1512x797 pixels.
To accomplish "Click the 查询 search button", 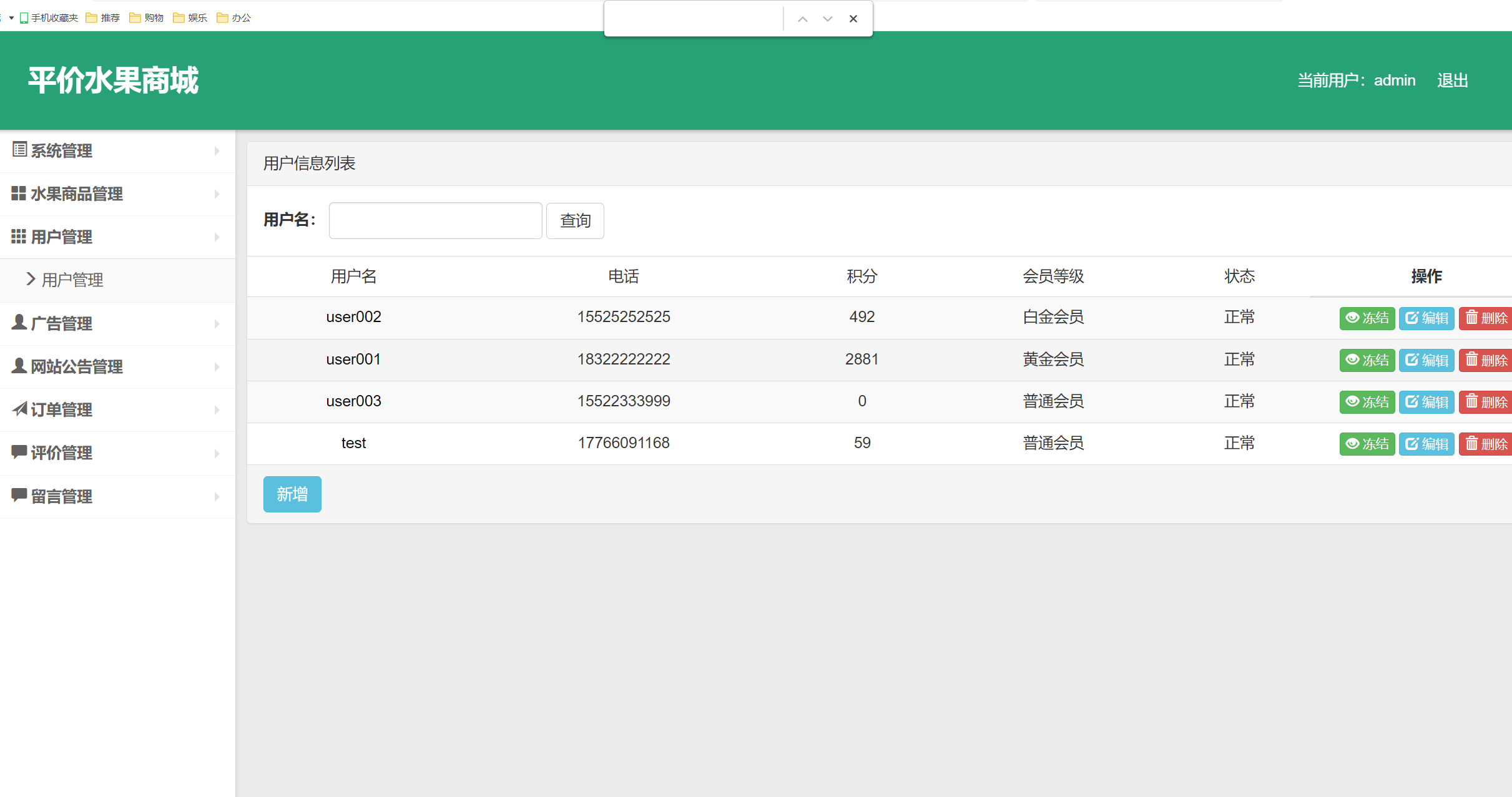I will point(575,220).
